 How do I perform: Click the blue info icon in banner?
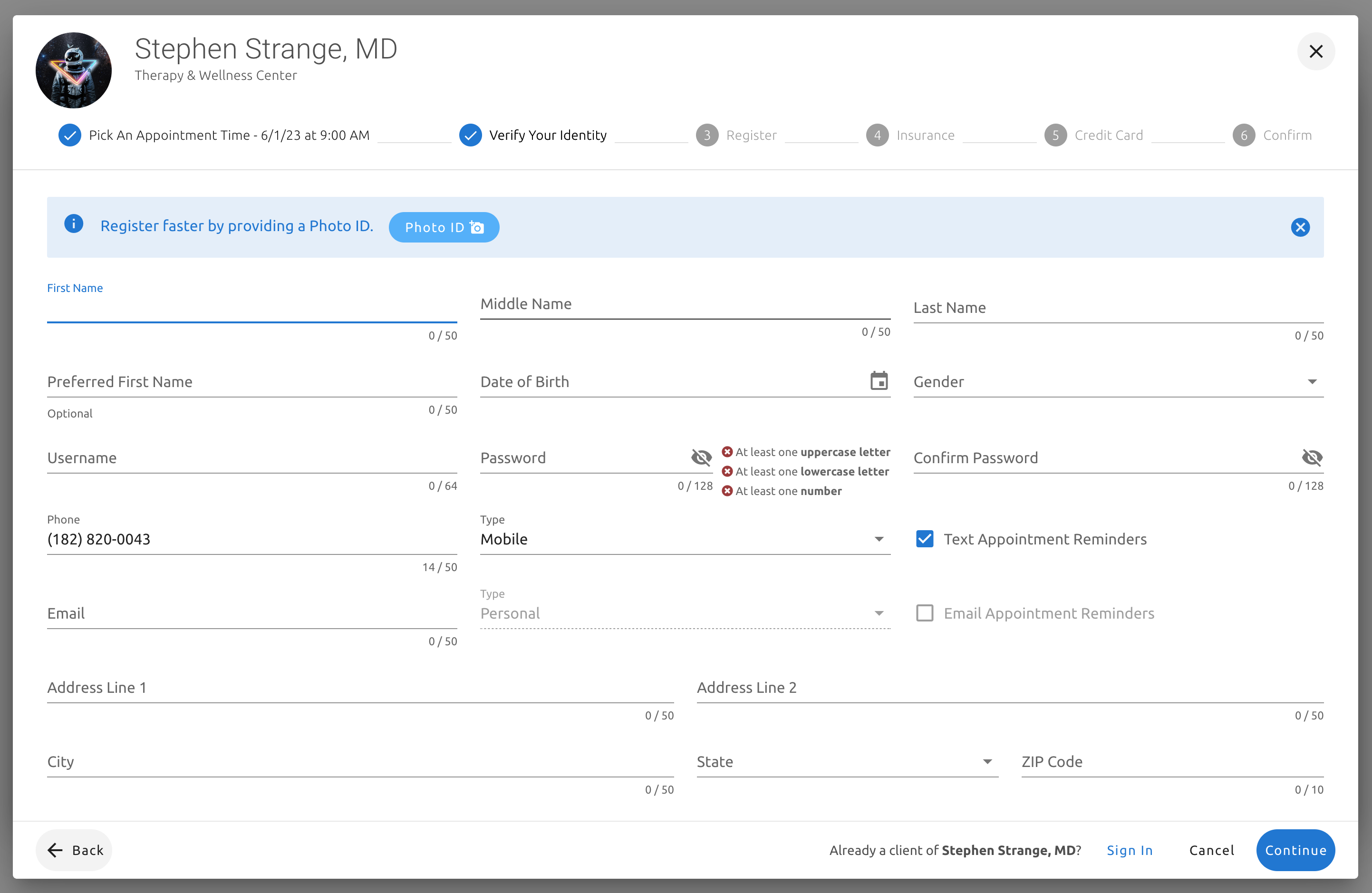73,223
